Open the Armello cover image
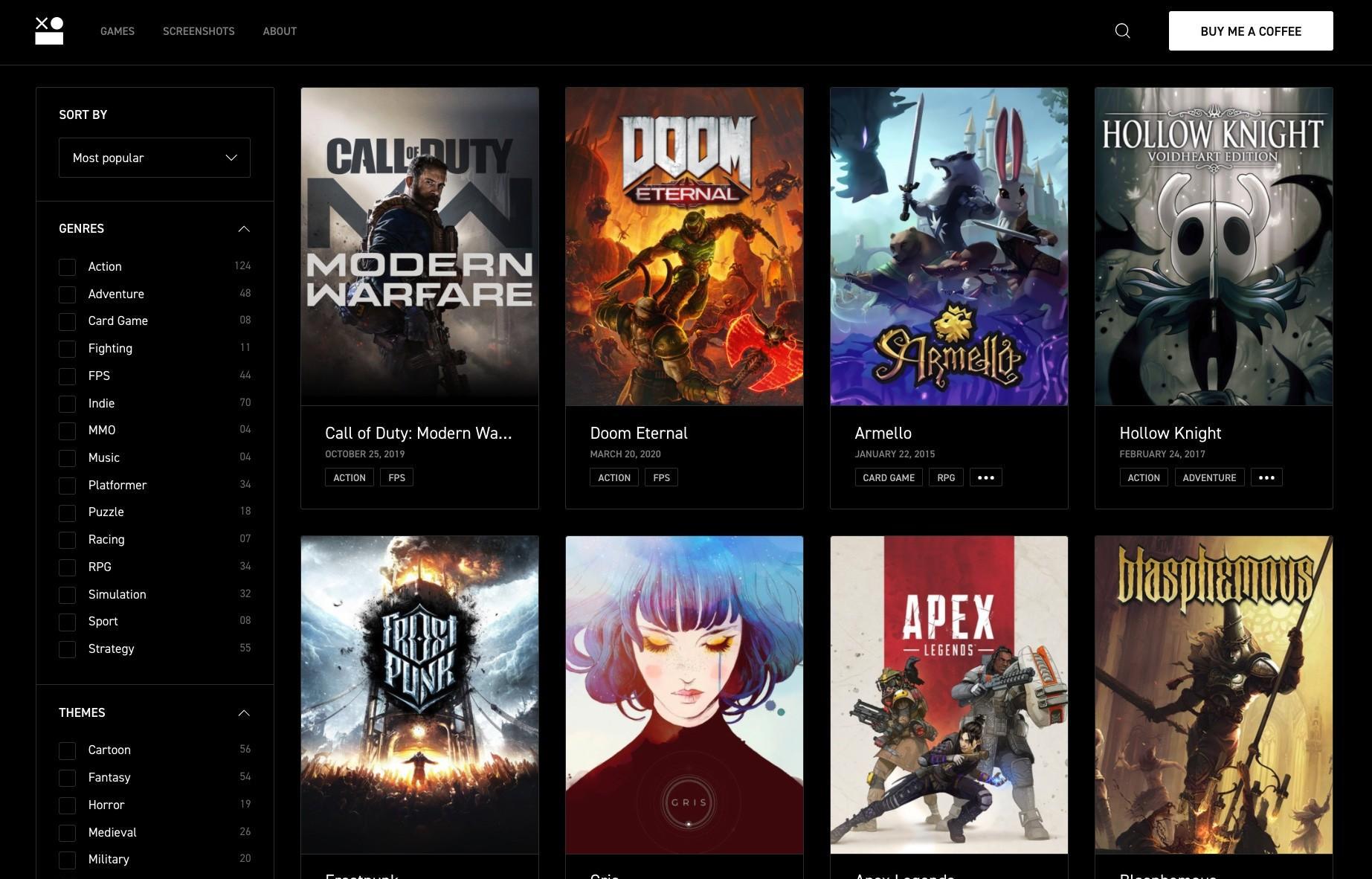Viewport: 1372px width, 879px height. [x=949, y=246]
